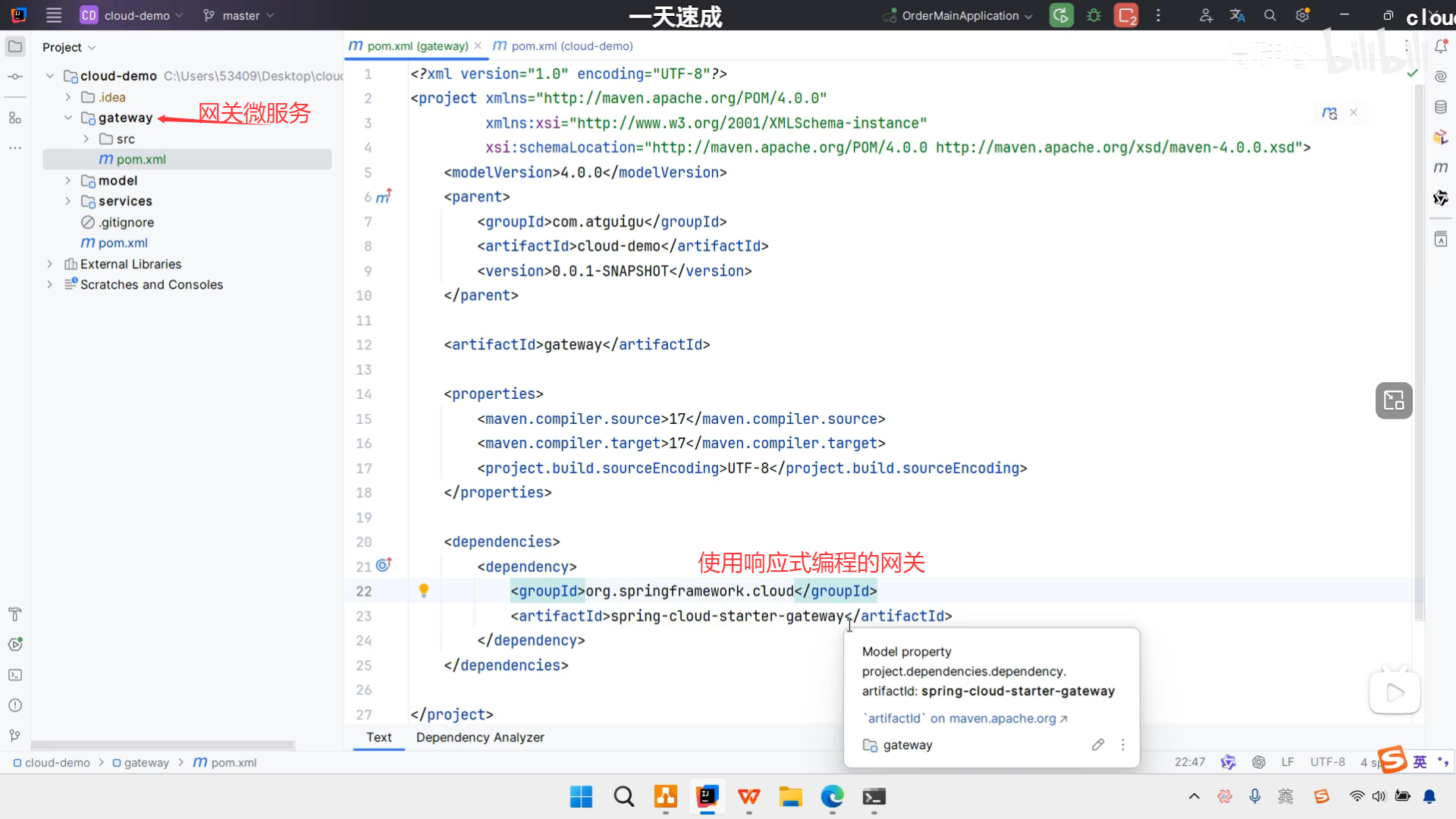
Task: Click the Debug bug icon in toolbar
Action: (x=1094, y=15)
